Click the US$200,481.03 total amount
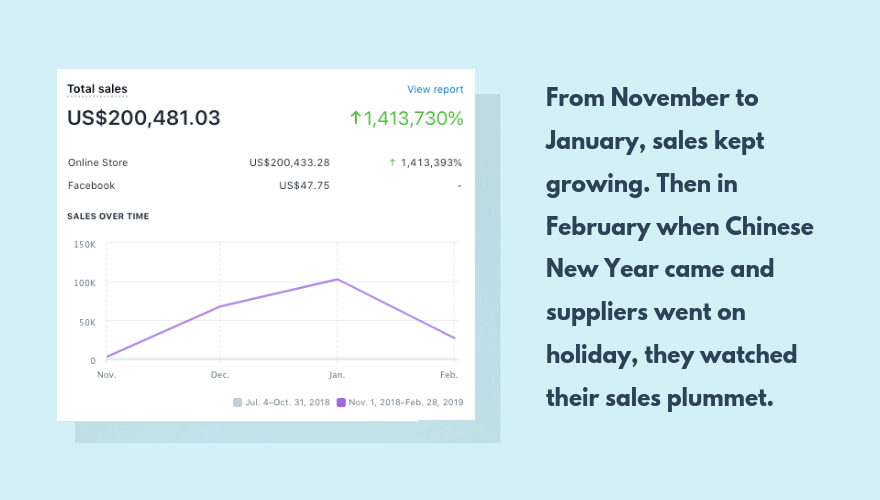880x500 pixels. coord(143,118)
